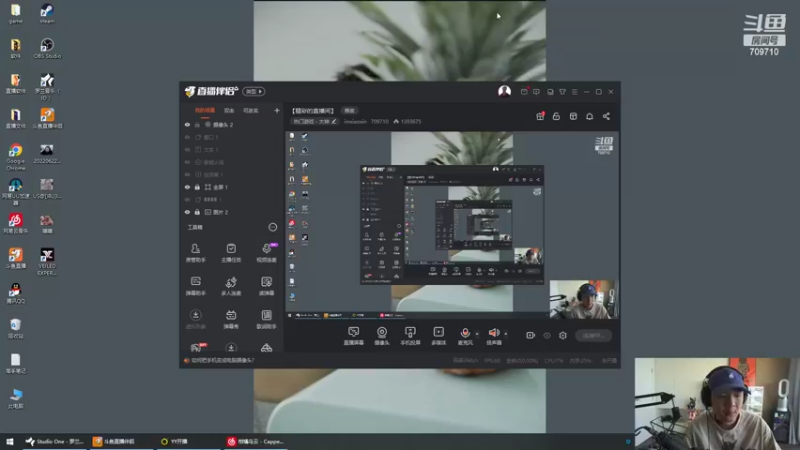Screen dimensions: 800x450
Task: Open the OBS Studio desktop shortcut
Action: click(x=47, y=48)
